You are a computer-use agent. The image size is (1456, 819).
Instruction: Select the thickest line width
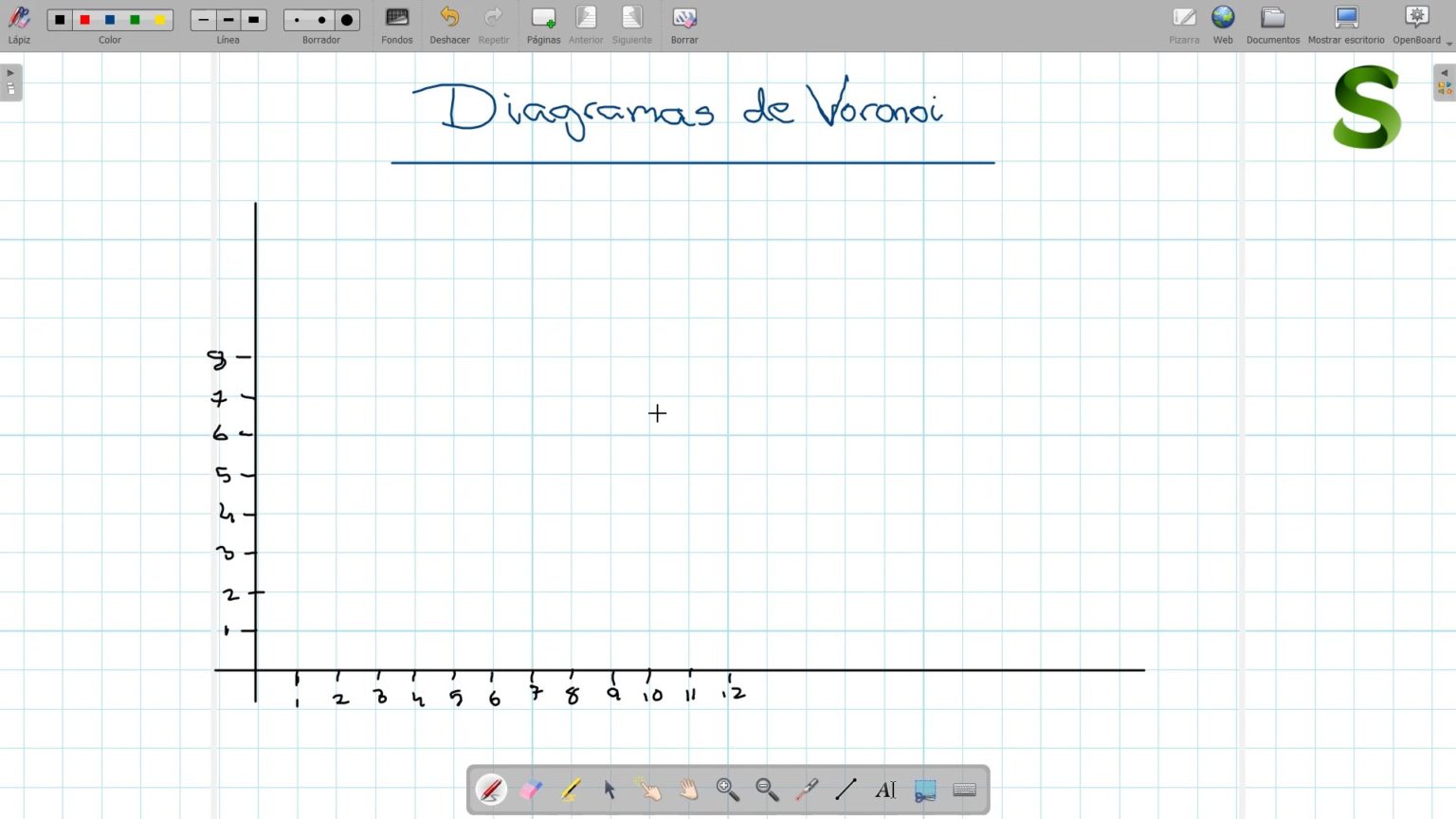click(x=253, y=18)
